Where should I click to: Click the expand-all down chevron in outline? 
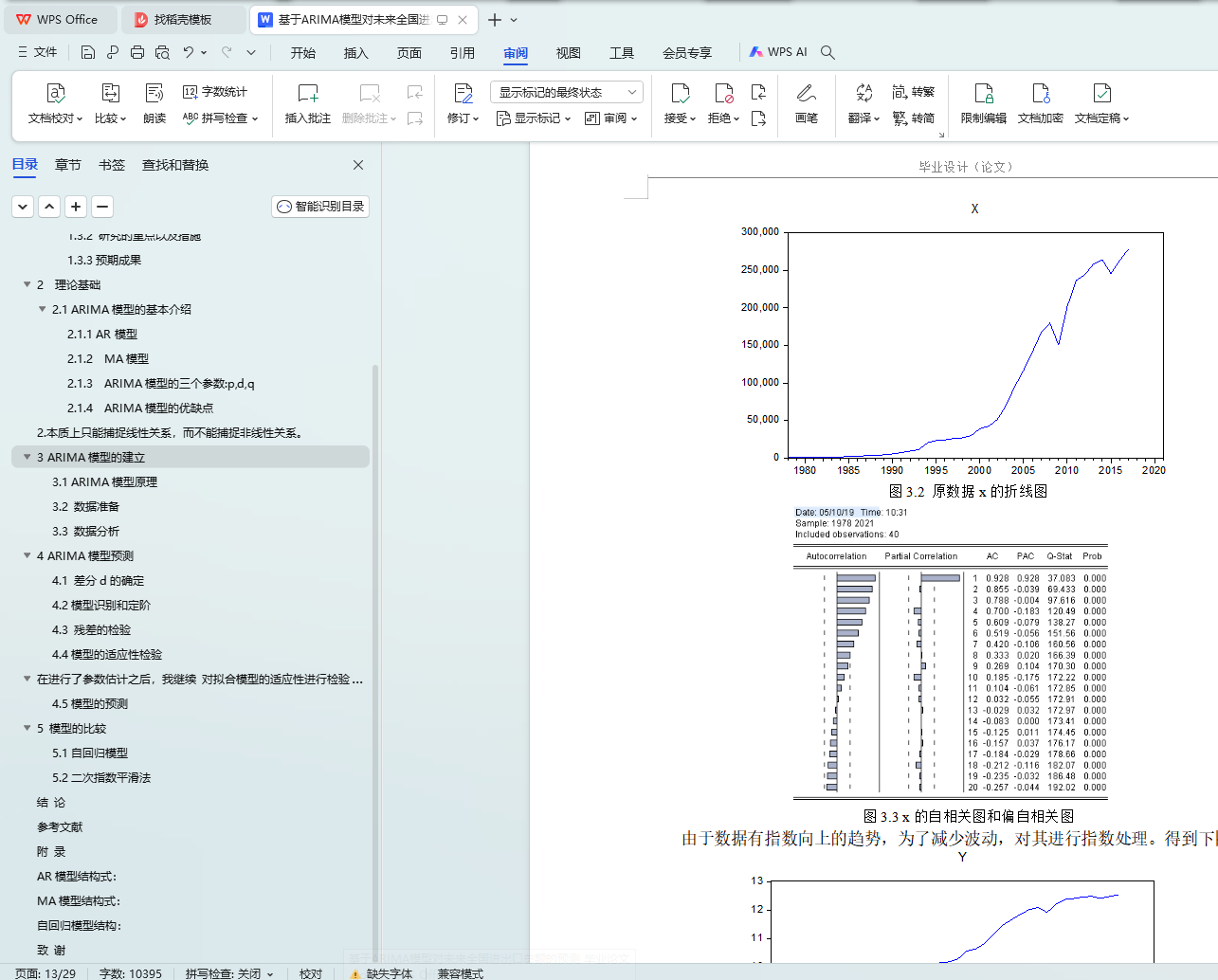23,207
